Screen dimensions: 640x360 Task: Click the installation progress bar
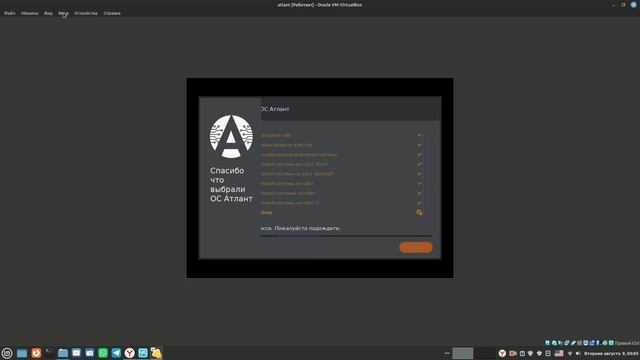click(346, 236)
